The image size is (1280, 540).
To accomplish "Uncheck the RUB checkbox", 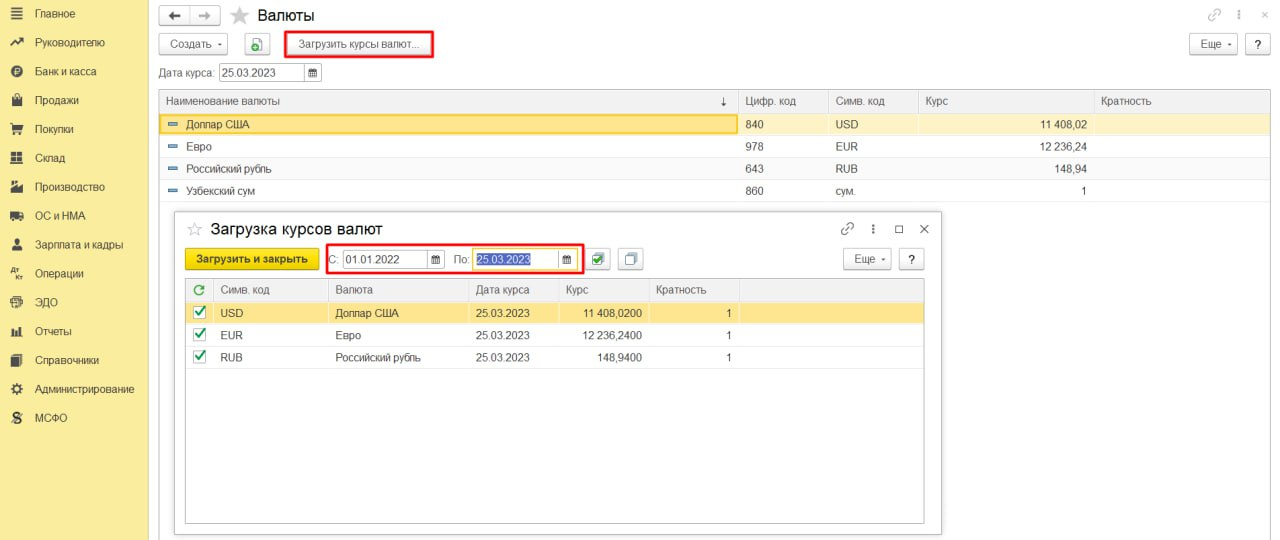I will click(x=199, y=357).
